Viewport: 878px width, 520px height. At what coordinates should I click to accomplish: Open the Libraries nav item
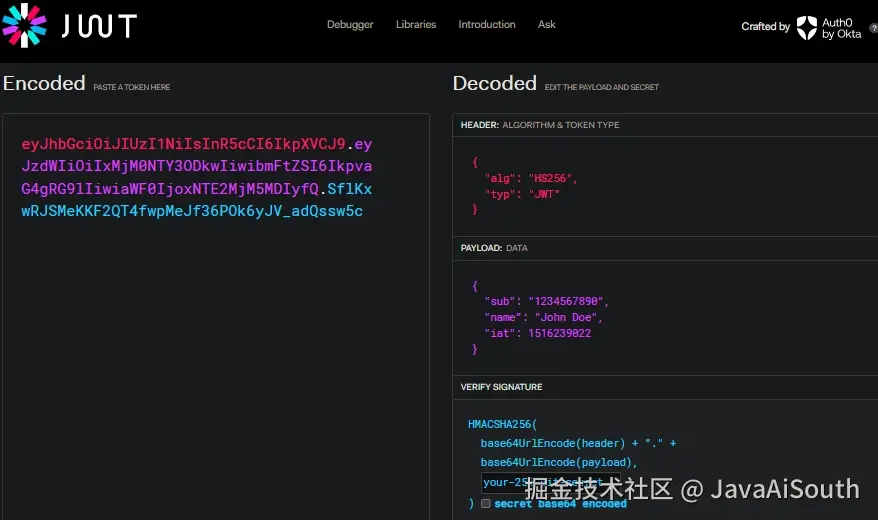coord(416,25)
